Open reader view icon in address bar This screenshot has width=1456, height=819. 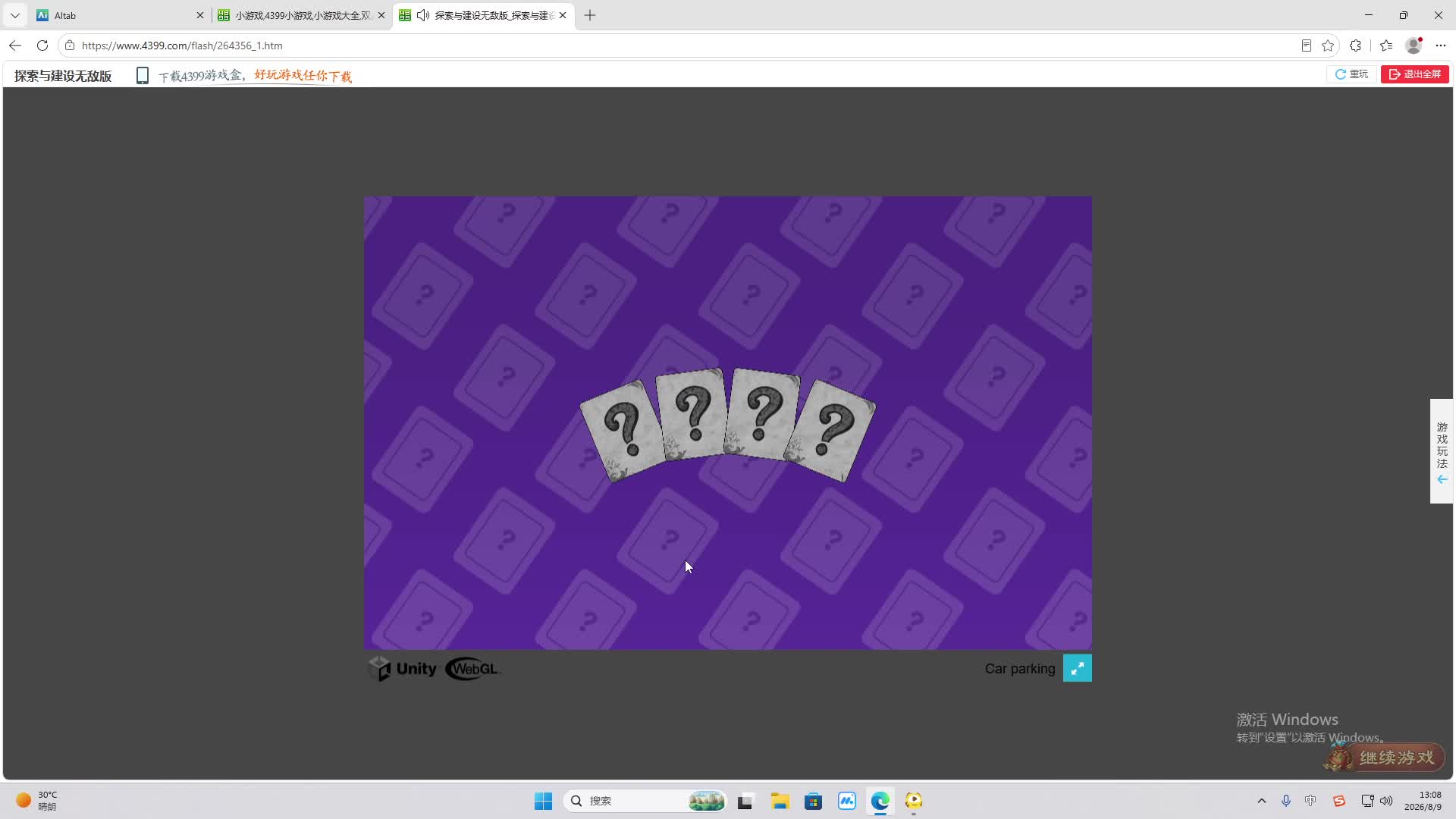point(1306,45)
